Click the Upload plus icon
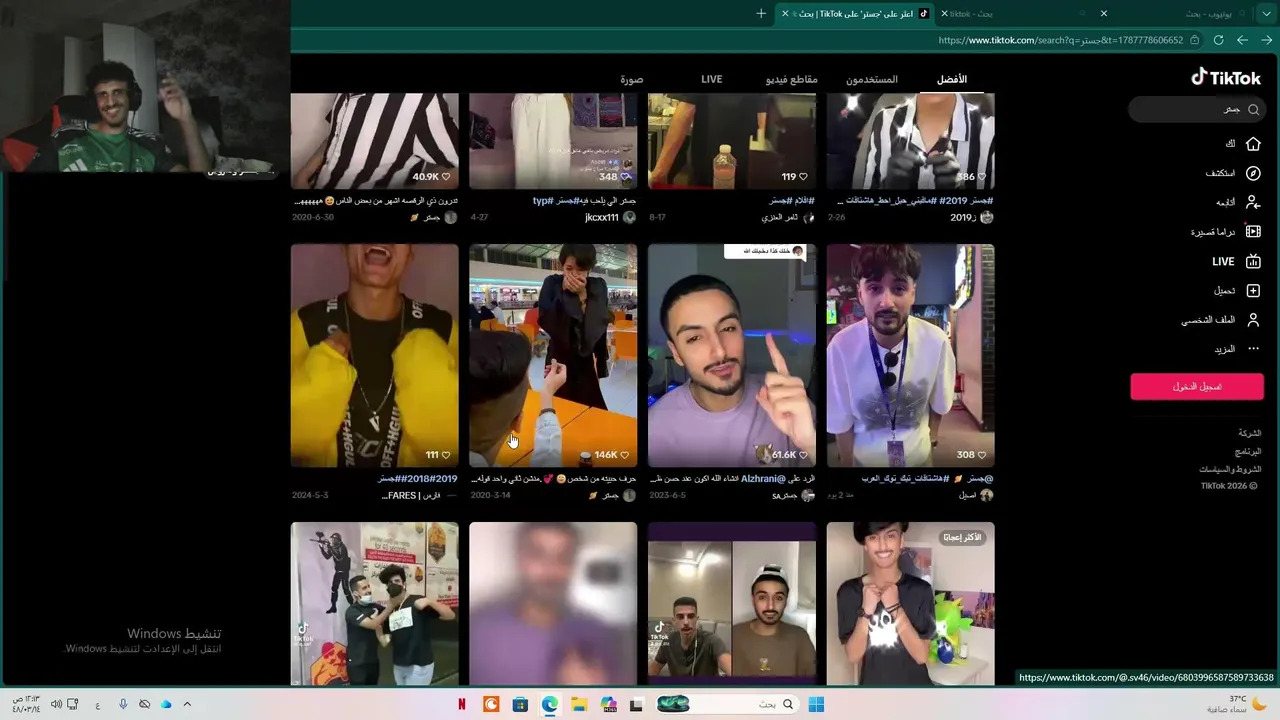 [1253, 291]
